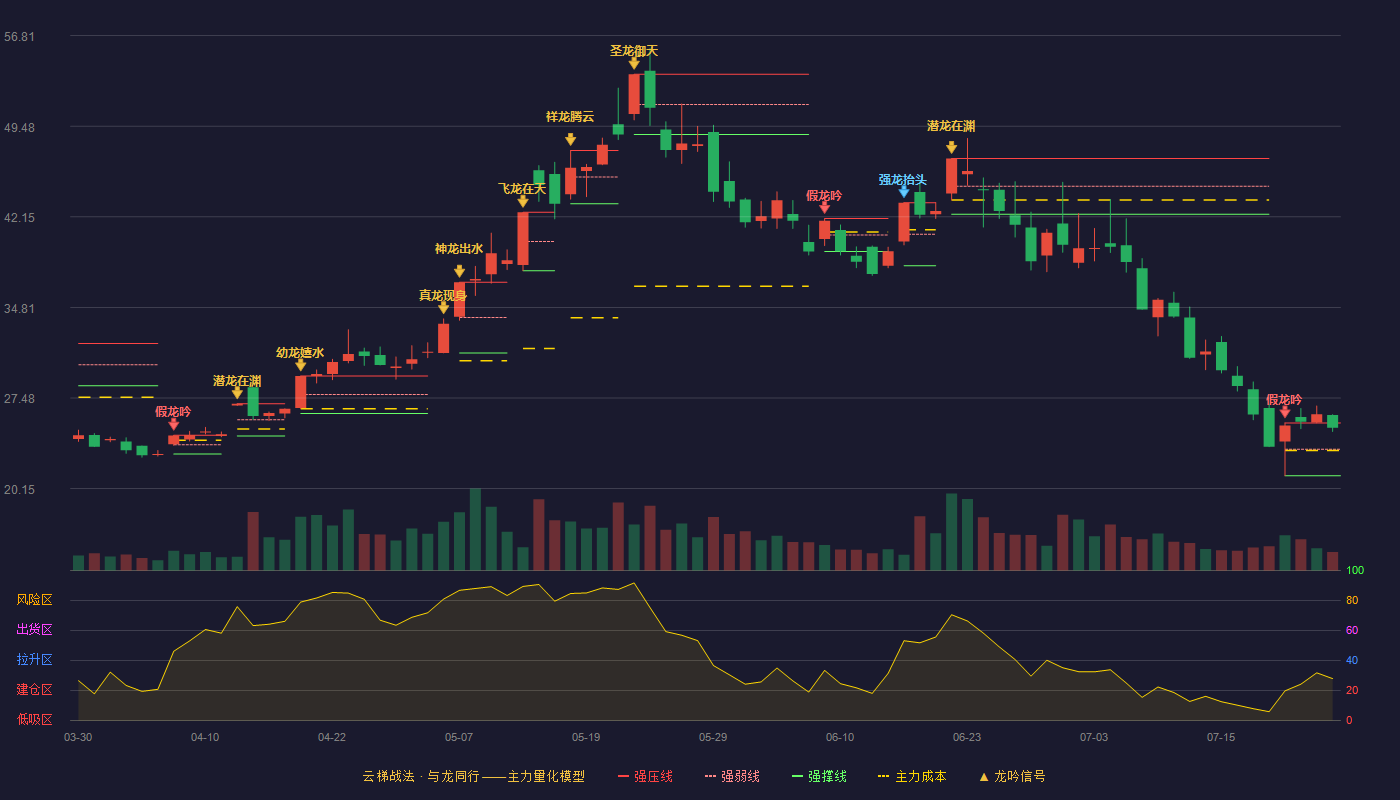Click the orange 80 indicator axis value
This screenshot has width=1400, height=800.
(x=1352, y=601)
